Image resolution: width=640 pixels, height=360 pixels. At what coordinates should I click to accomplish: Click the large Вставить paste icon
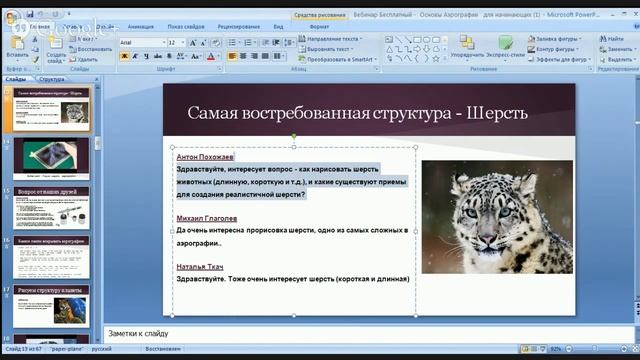pyautogui.click(x=17, y=43)
